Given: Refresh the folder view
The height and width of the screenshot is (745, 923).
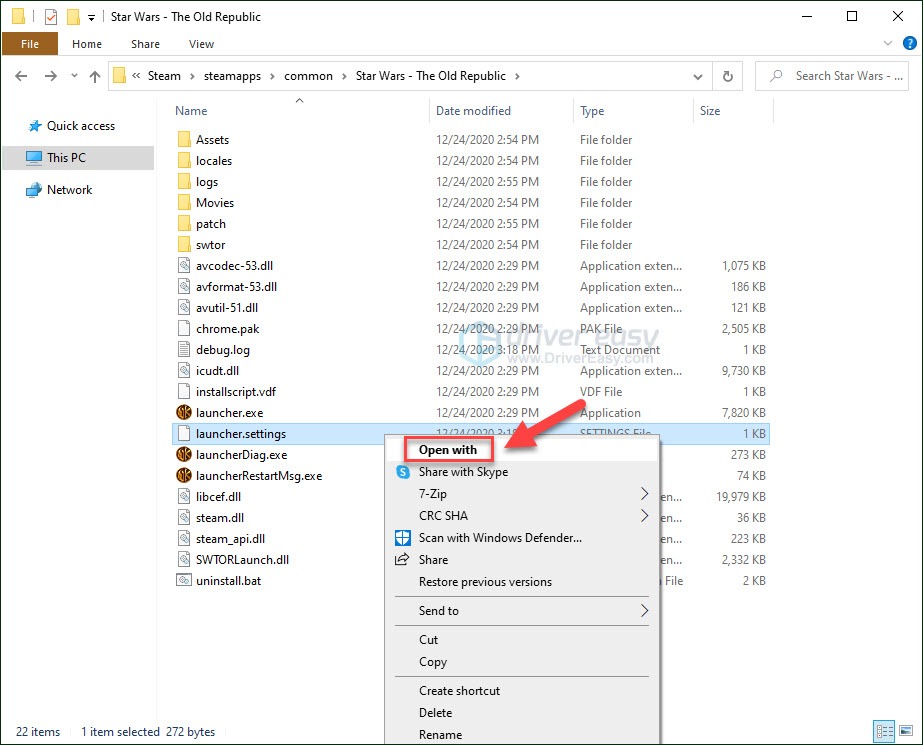Looking at the screenshot, I should coord(728,76).
